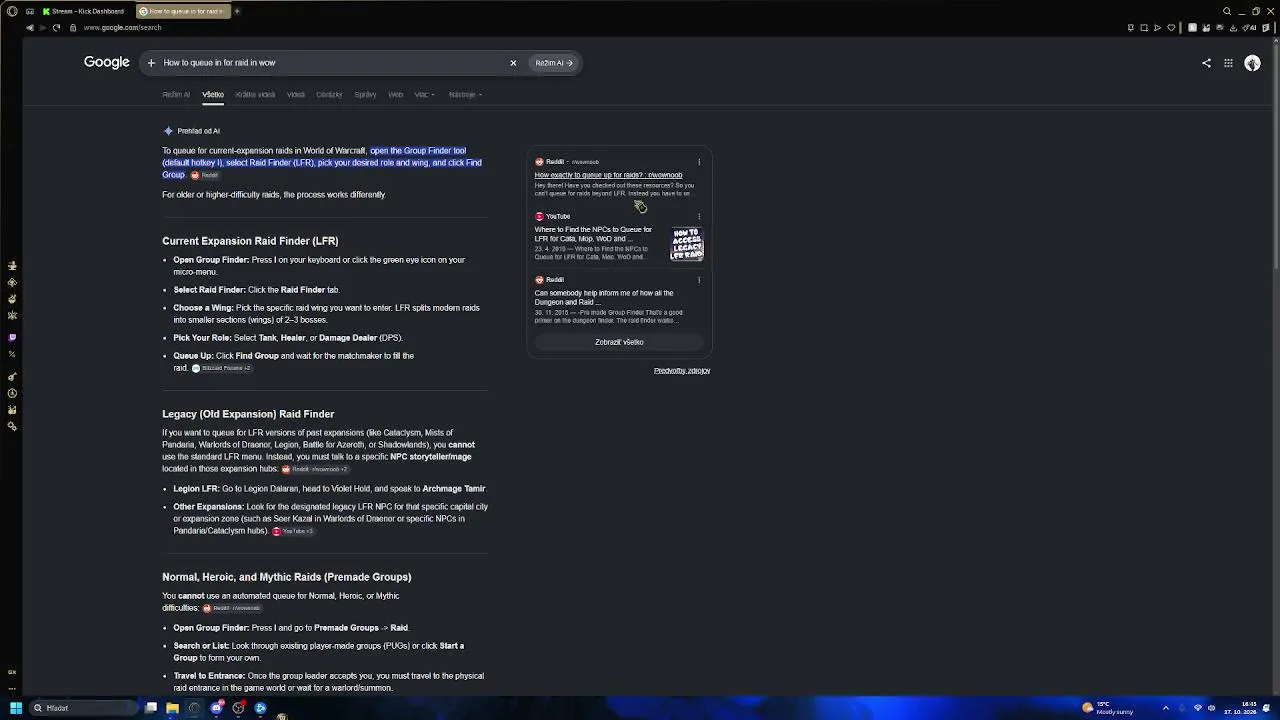
Task: Open the downloads toolbar icon
Action: pyautogui.click(x=1235, y=28)
